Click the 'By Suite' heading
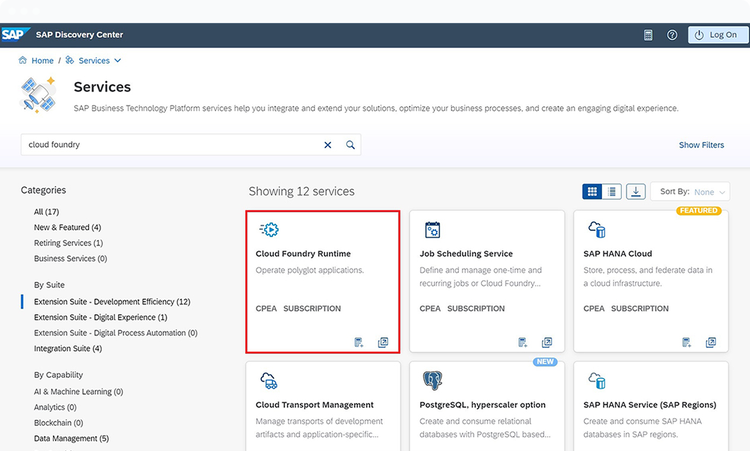The image size is (750, 451). click(49, 285)
